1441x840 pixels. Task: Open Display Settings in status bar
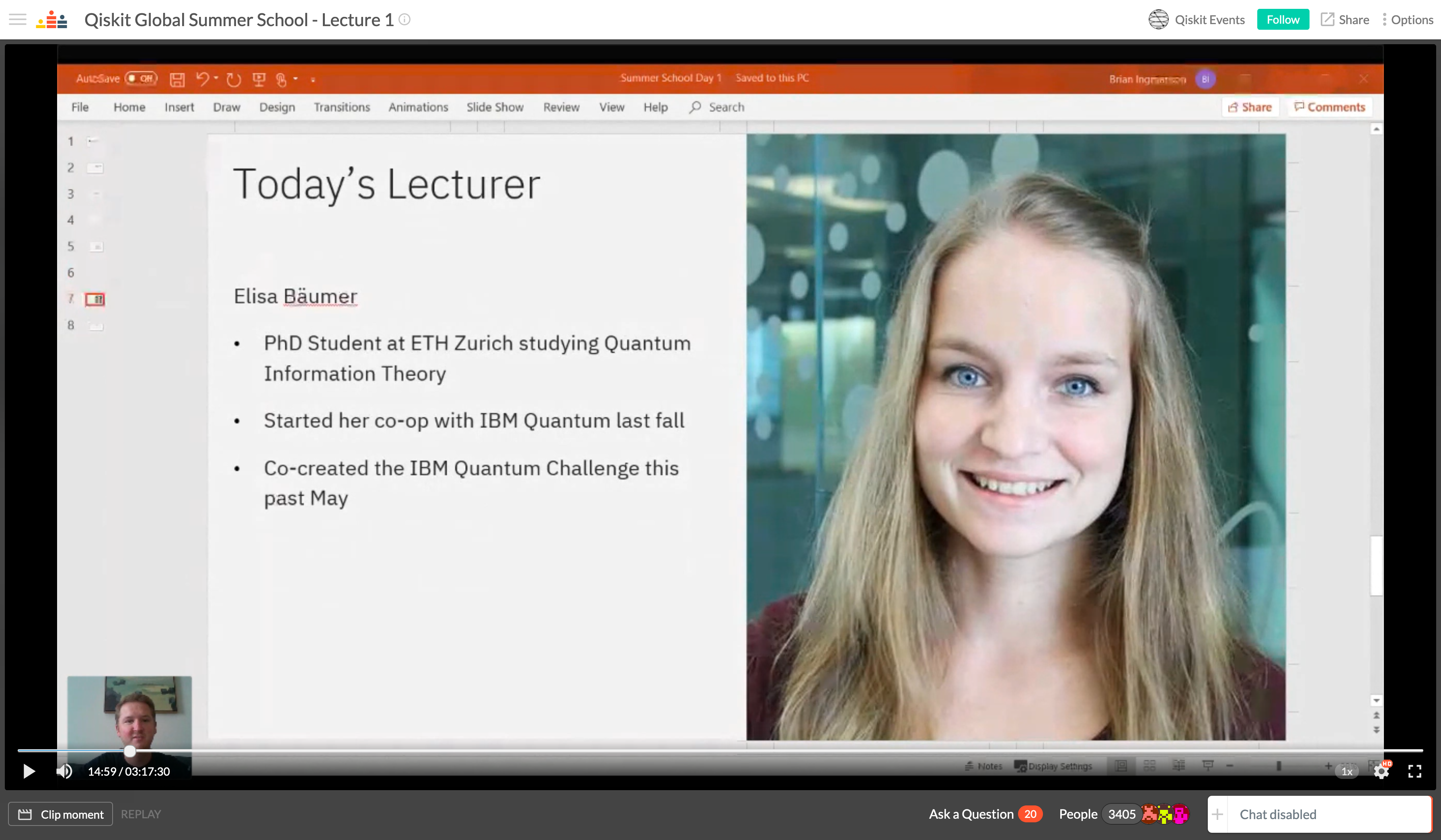pyautogui.click(x=1053, y=766)
